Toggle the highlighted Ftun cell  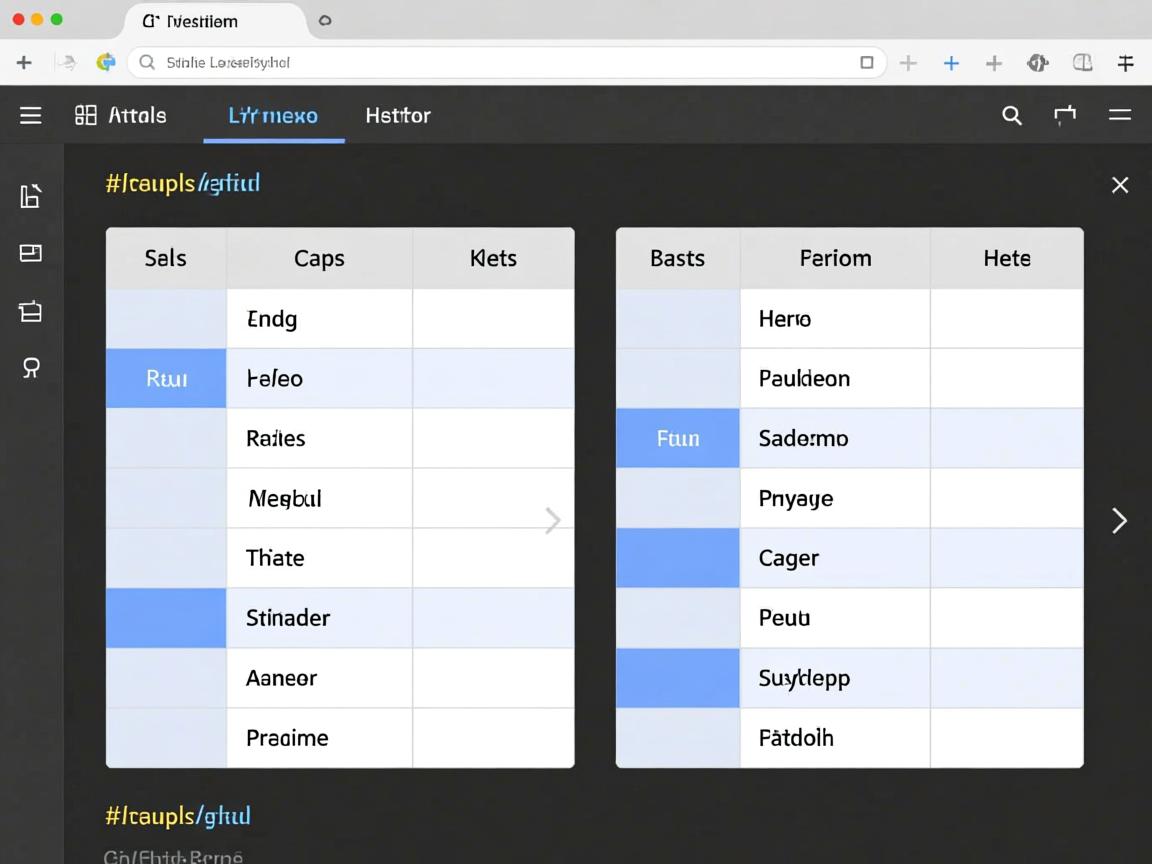point(677,438)
